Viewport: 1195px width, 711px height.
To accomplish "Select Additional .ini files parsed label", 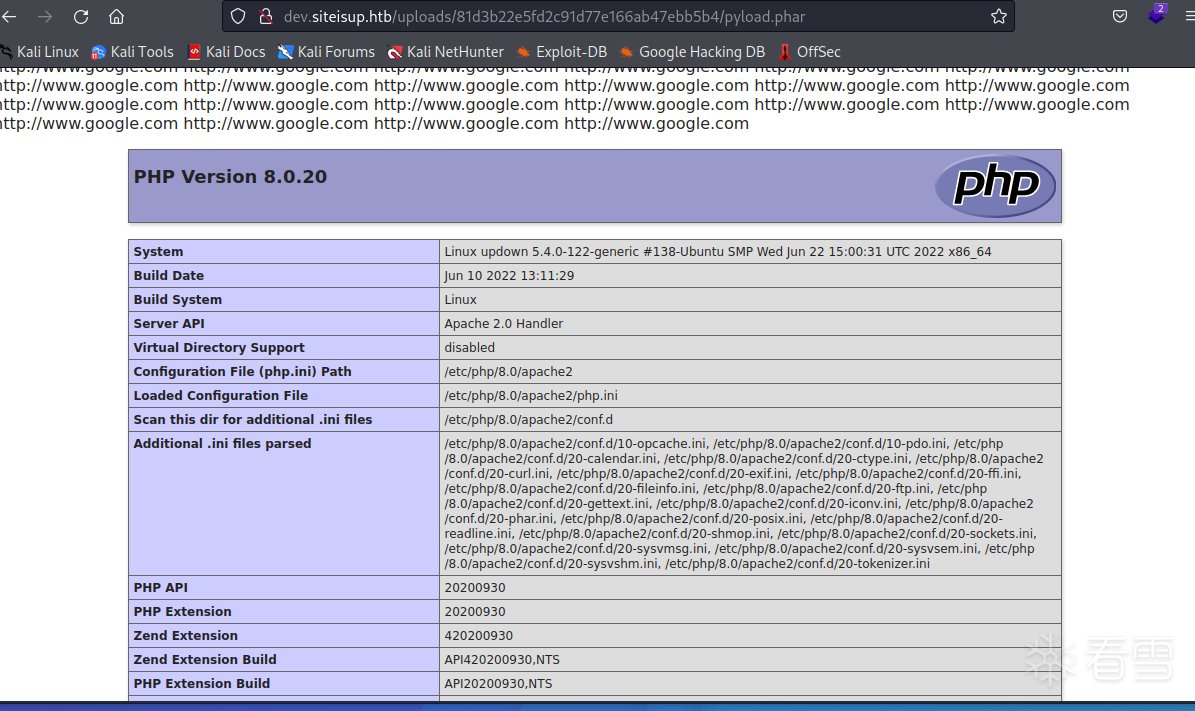I will pyautogui.click(x=222, y=444).
